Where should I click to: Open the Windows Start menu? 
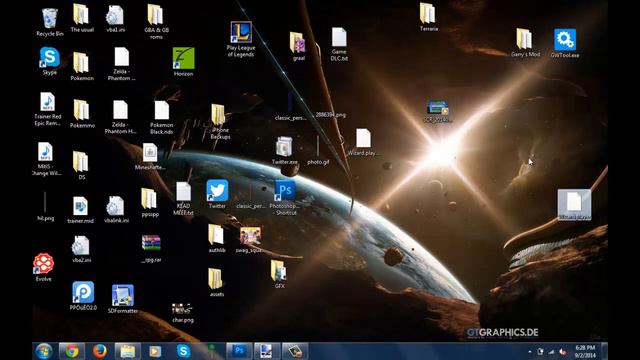(44, 351)
